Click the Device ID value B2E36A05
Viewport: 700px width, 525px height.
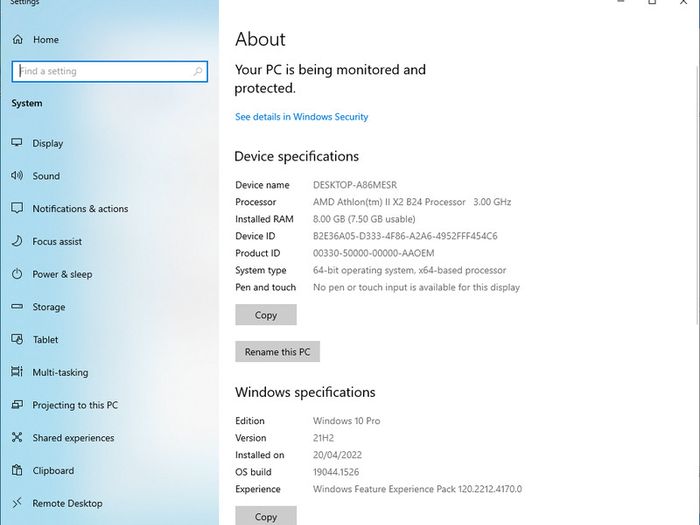[405, 236]
